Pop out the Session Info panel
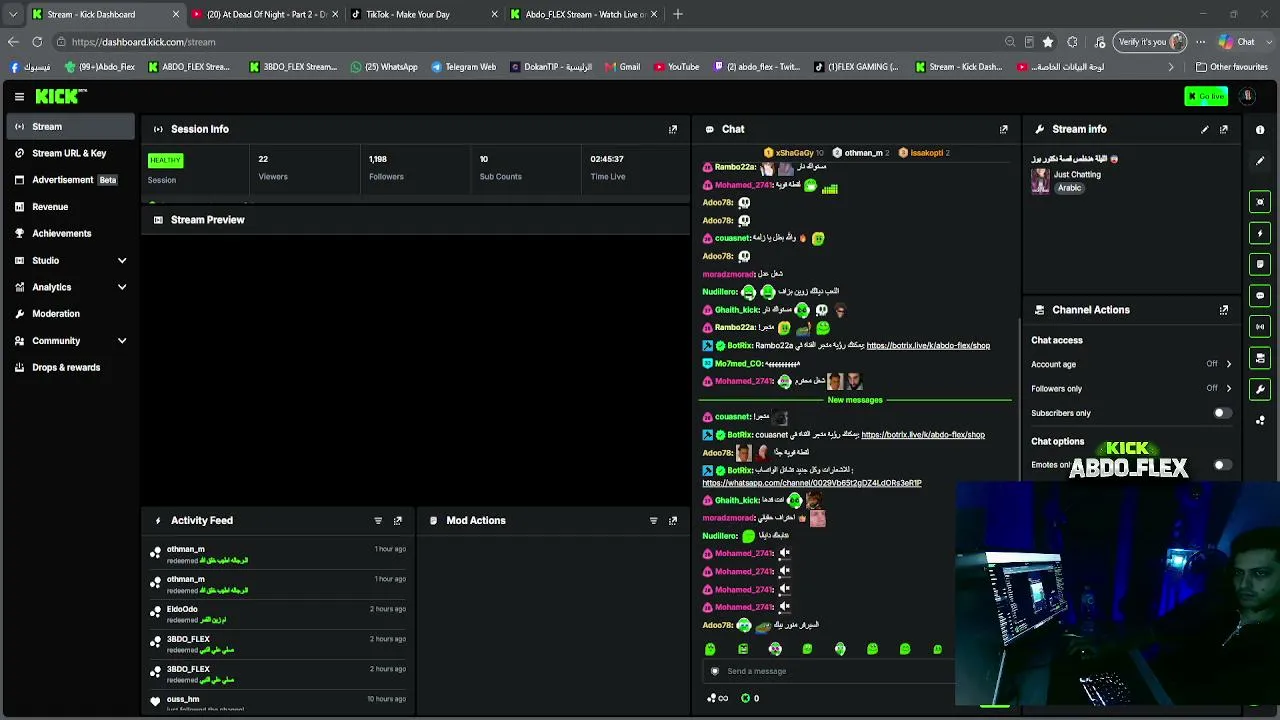Image resolution: width=1280 pixels, height=720 pixels. click(x=673, y=129)
